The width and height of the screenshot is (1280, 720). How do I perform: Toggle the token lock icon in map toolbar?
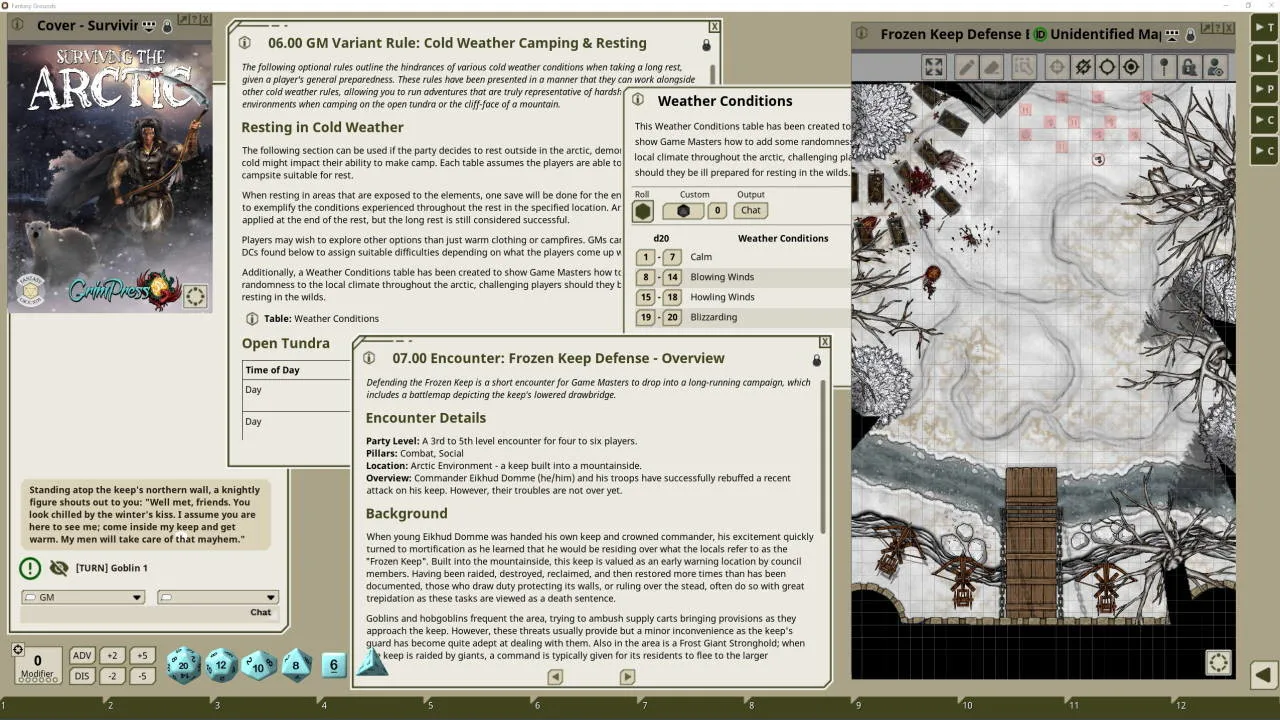pos(1189,67)
